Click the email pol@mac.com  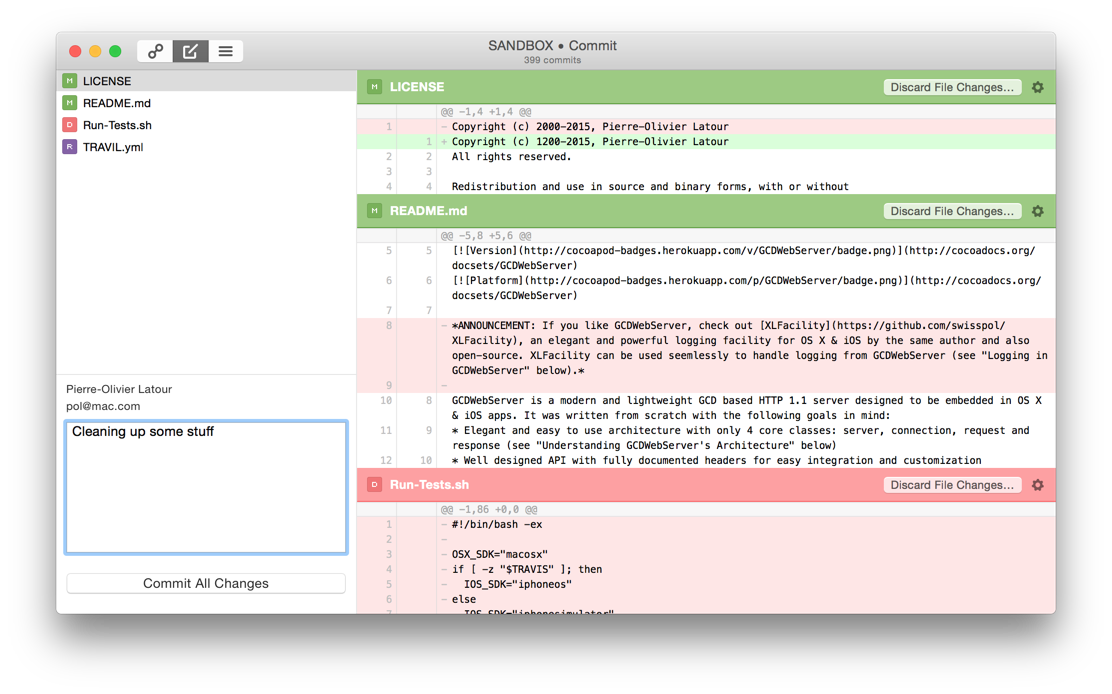point(103,406)
